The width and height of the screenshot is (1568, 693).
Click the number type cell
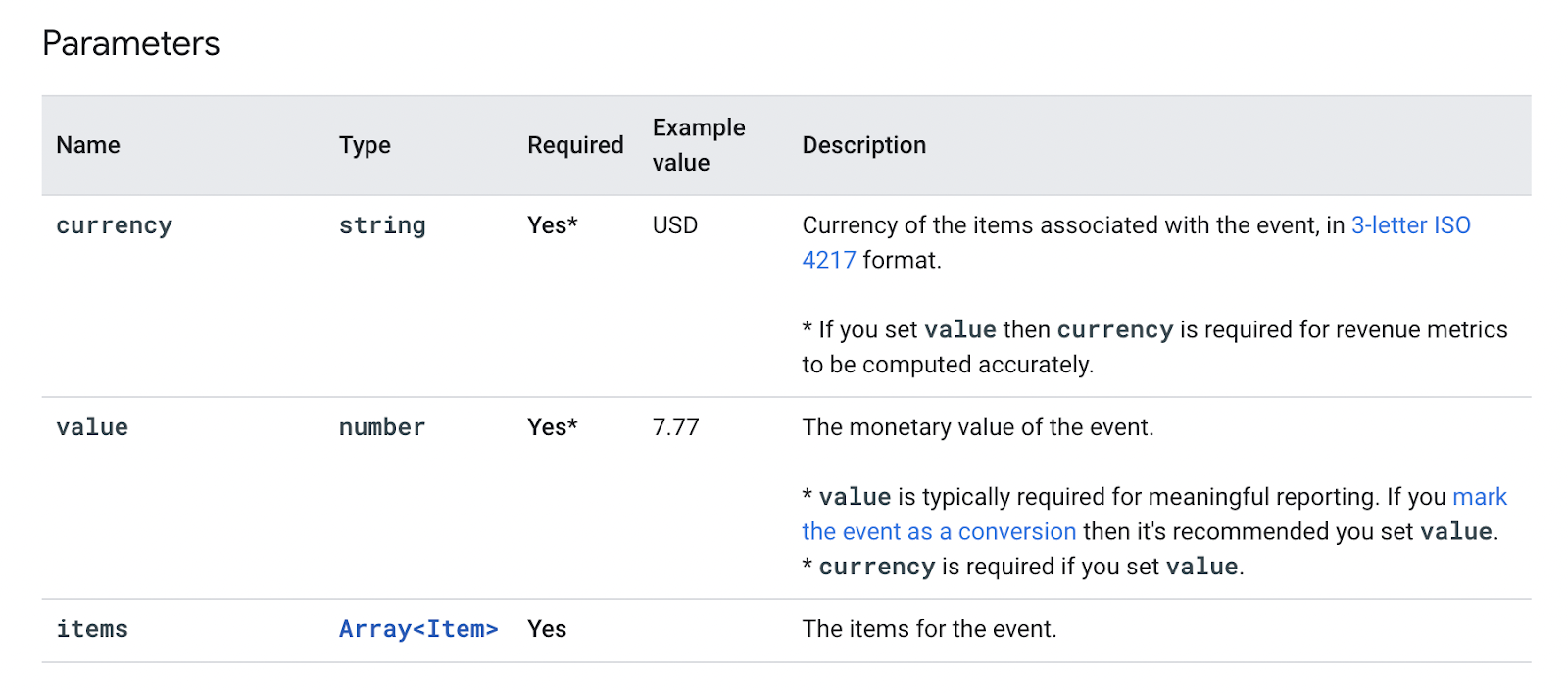(382, 427)
